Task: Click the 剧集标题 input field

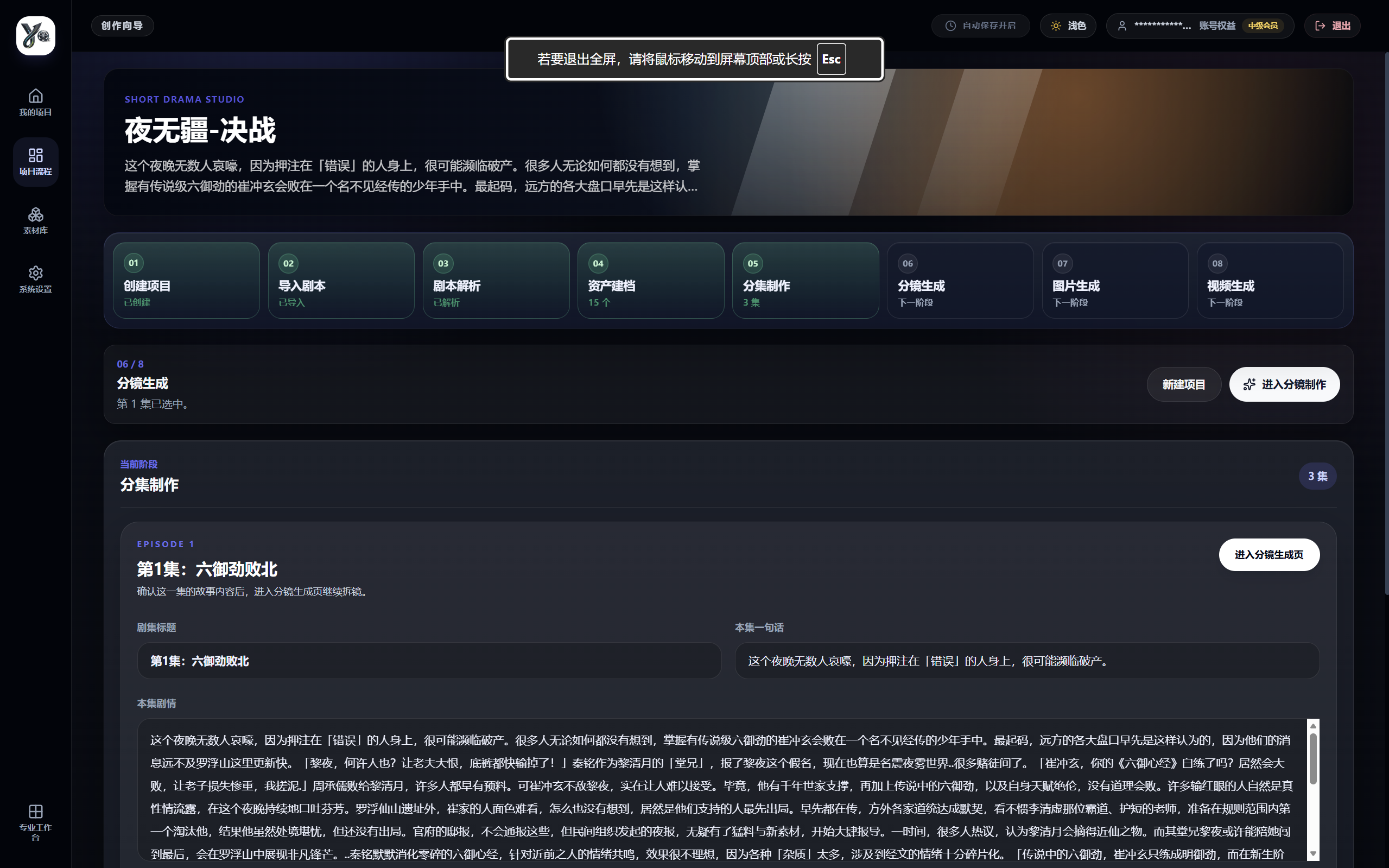Action: point(429,661)
